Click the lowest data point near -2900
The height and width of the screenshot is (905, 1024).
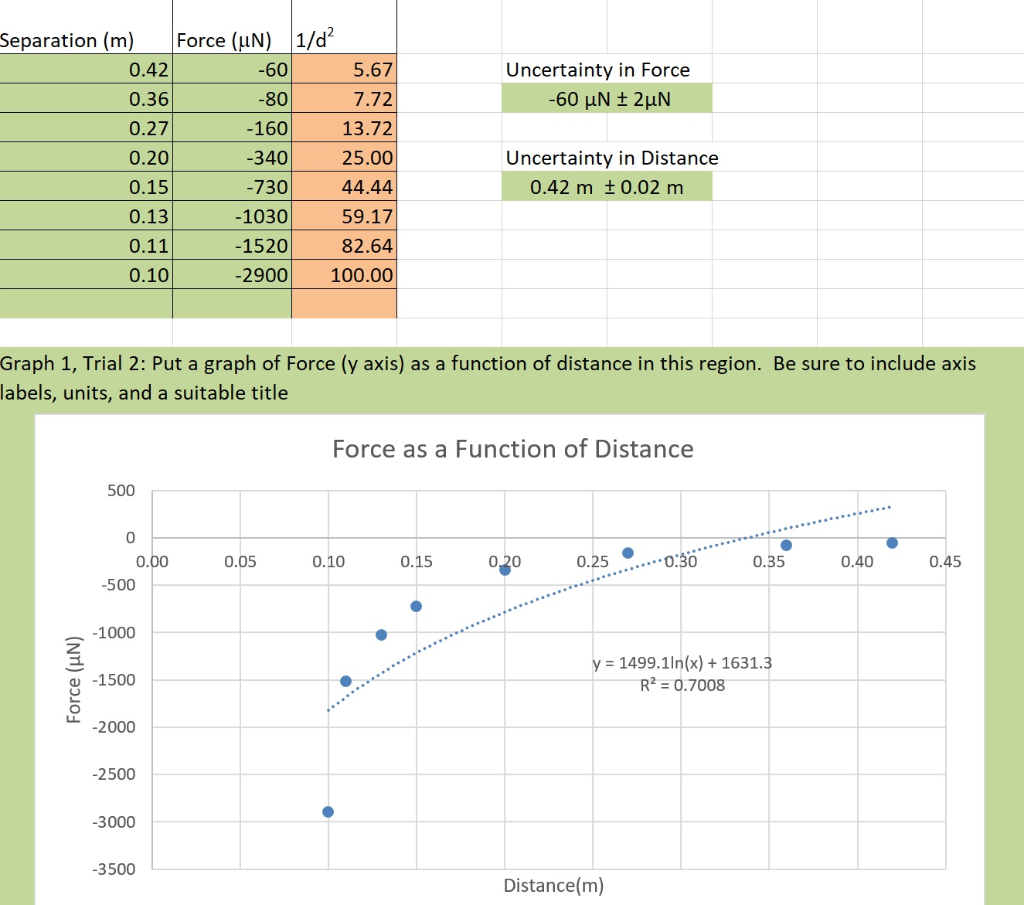pyautogui.click(x=327, y=810)
